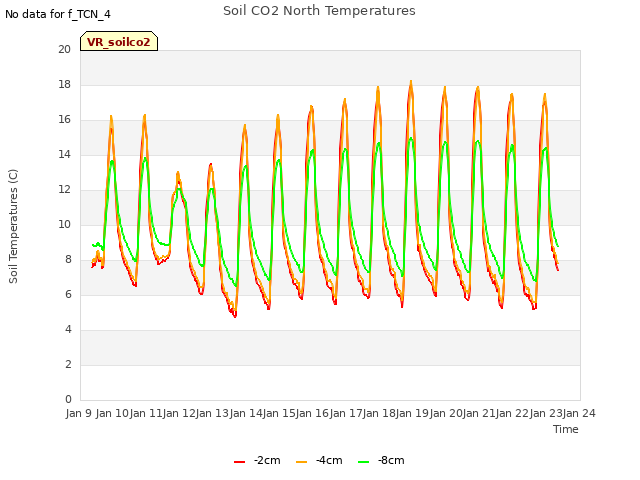Click the chart title Soil CO2 North Temperatures
Image resolution: width=640 pixels, height=480 pixels.
319,11
